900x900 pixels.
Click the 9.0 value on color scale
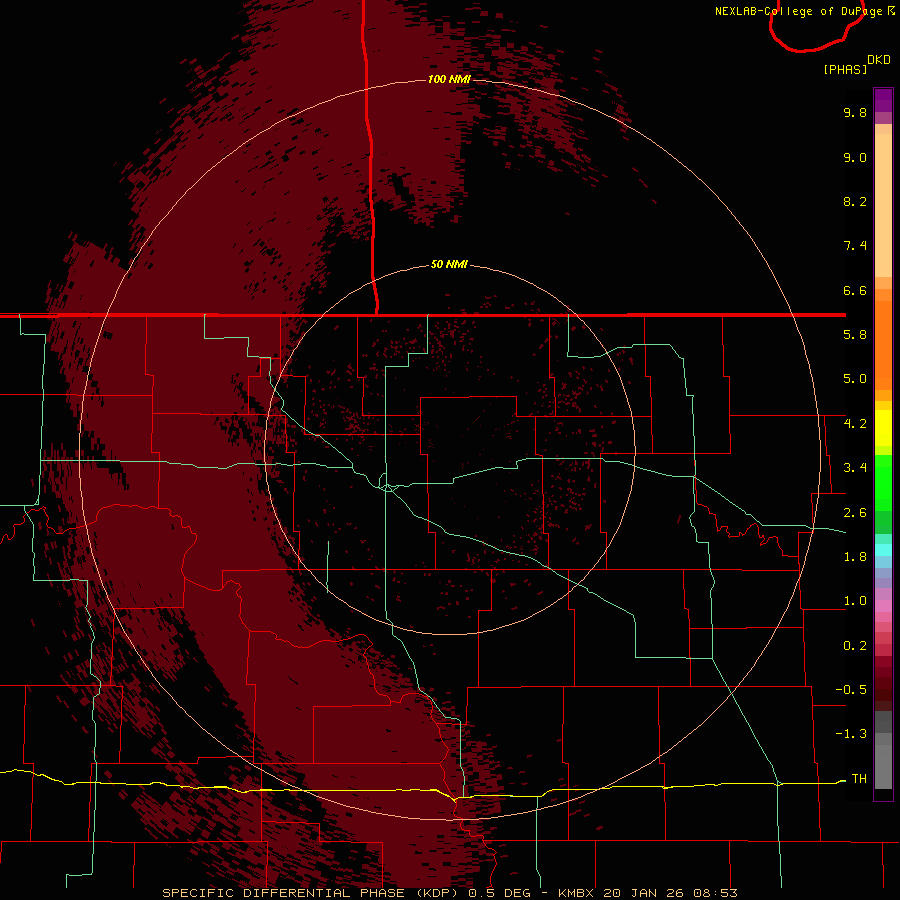[x=855, y=157]
